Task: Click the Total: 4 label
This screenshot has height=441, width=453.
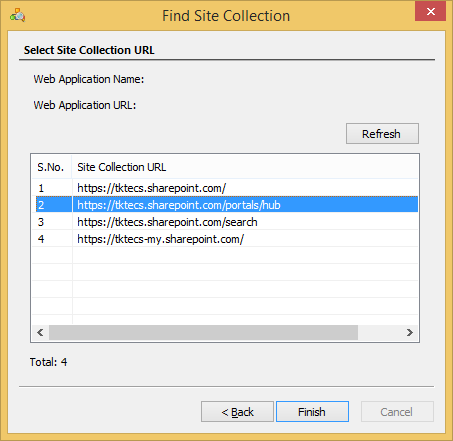Action: pyautogui.click(x=48, y=362)
